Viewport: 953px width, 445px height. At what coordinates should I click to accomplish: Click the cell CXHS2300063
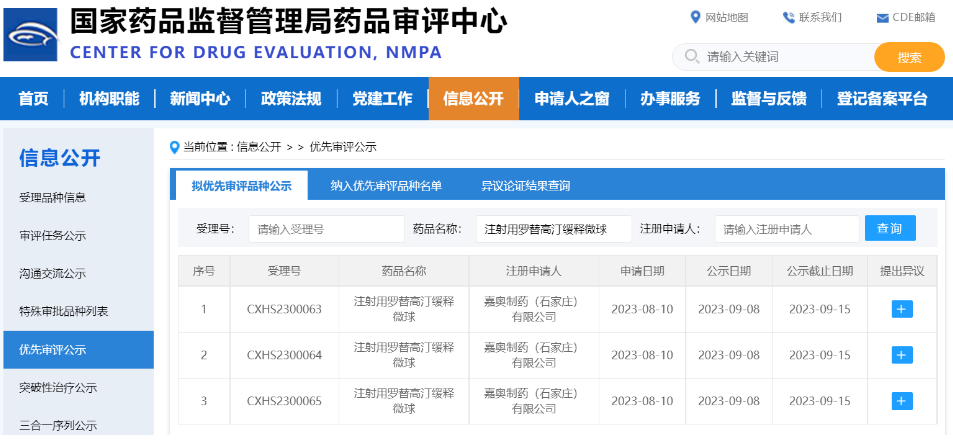click(284, 309)
